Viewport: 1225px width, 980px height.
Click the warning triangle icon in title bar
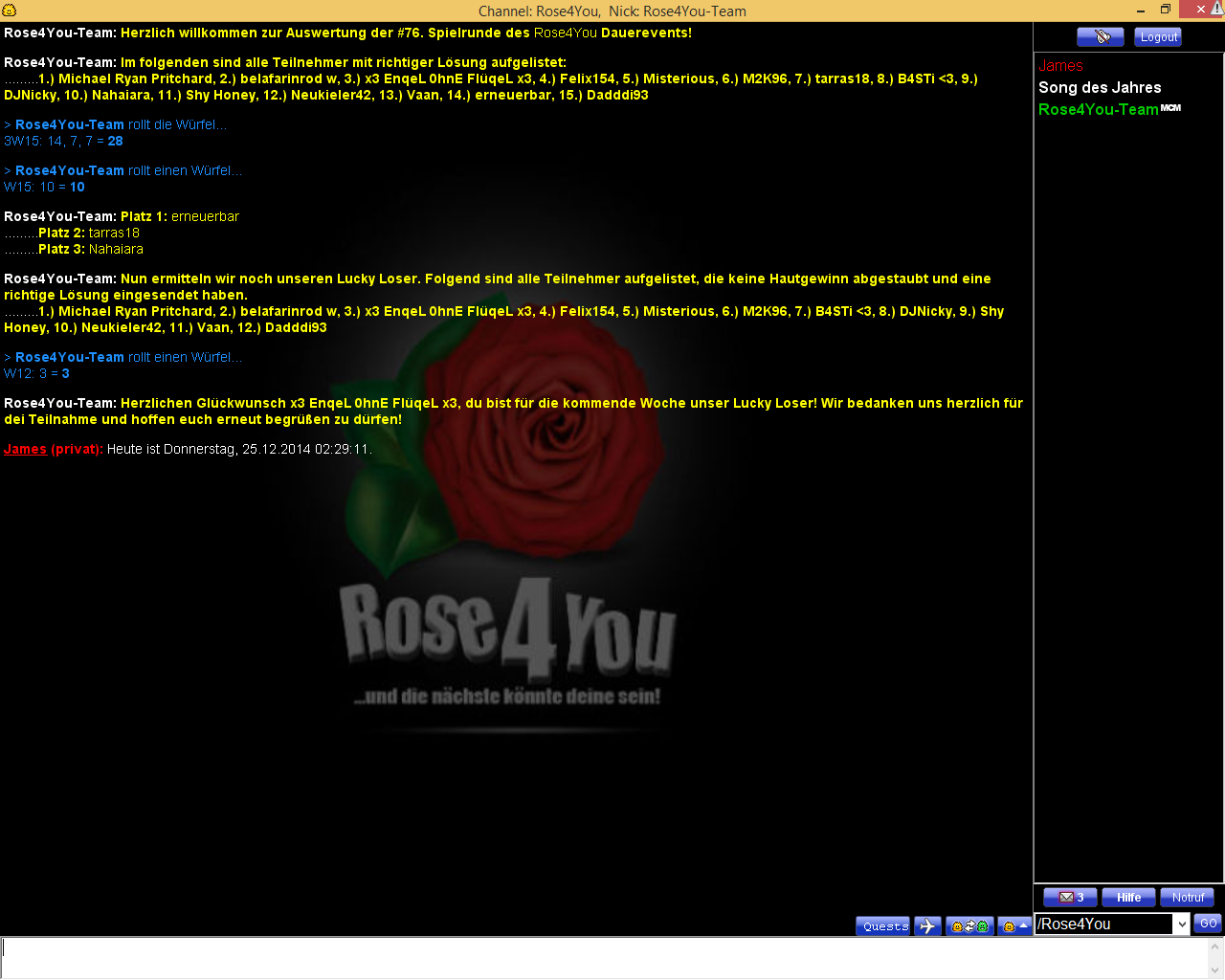(x=1216, y=10)
